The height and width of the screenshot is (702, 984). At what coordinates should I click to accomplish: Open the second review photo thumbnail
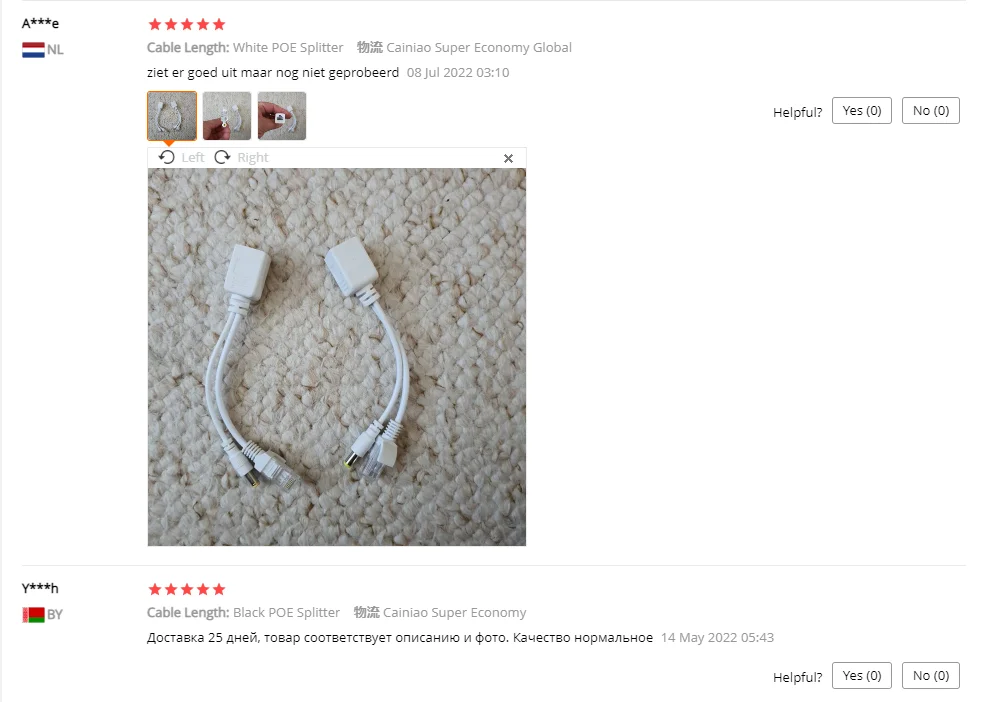click(227, 116)
